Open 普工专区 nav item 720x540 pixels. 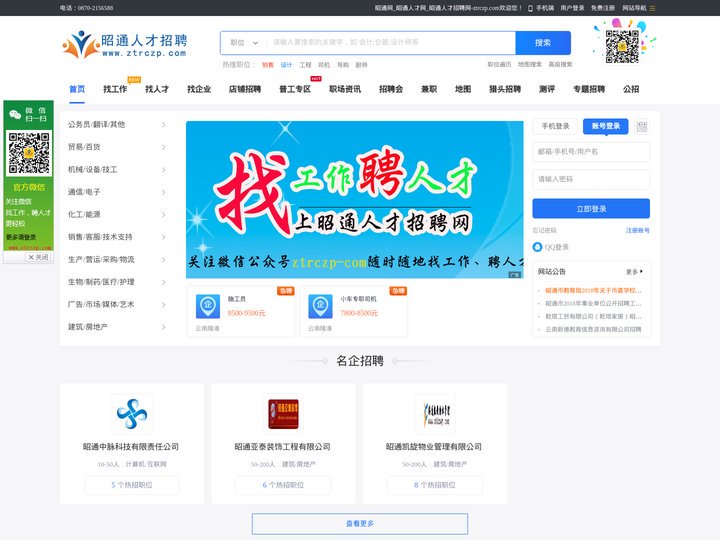coord(295,89)
